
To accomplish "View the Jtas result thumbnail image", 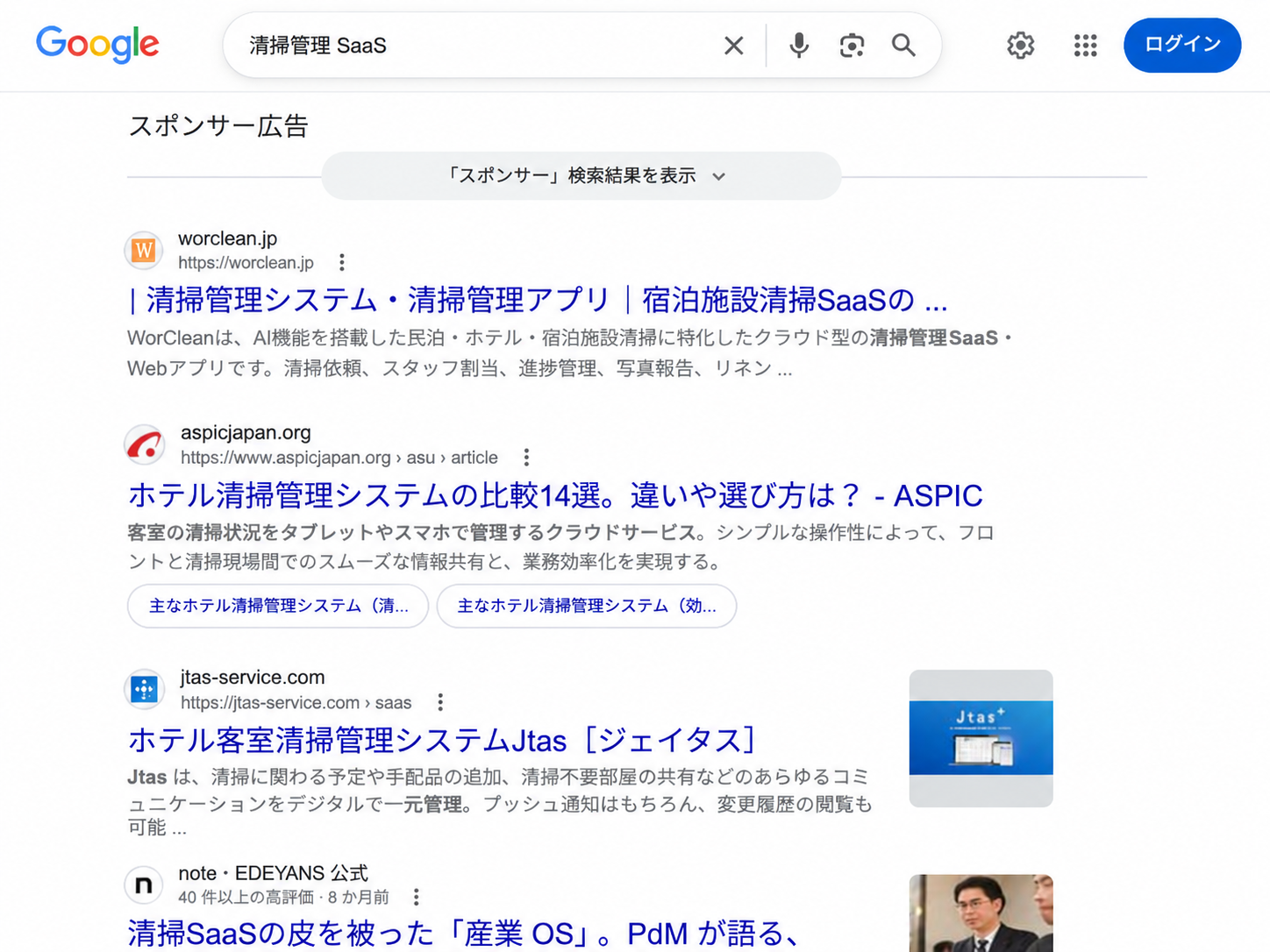I will click(x=981, y=738).
